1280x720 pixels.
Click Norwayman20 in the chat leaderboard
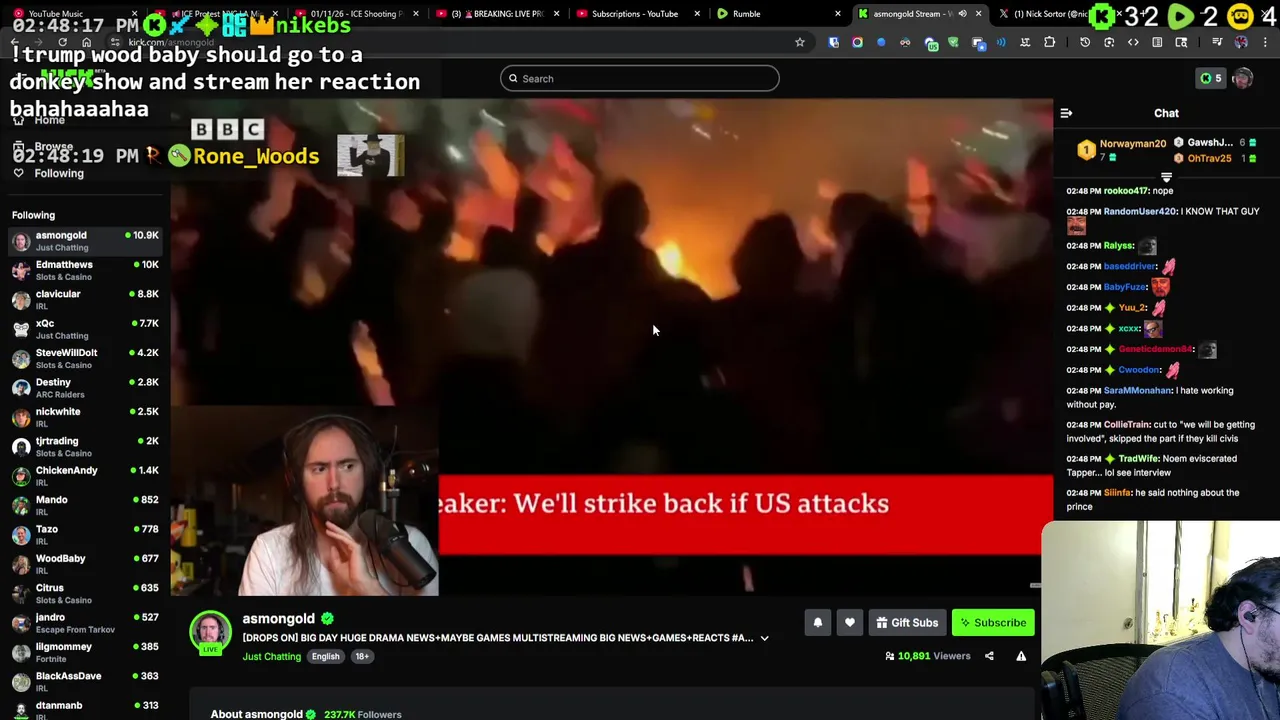tap(1133, 144)
